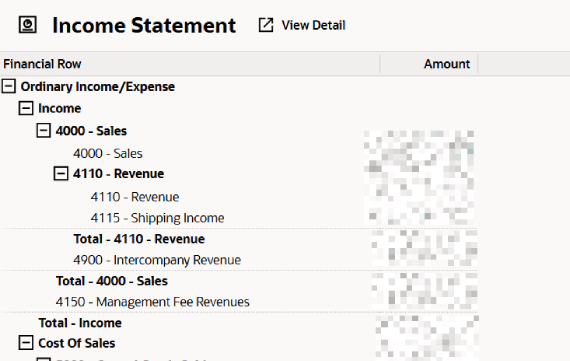Select the Cost Of Sales row label
This screenshot has width=570, height=361.
[x=77, y=343]
